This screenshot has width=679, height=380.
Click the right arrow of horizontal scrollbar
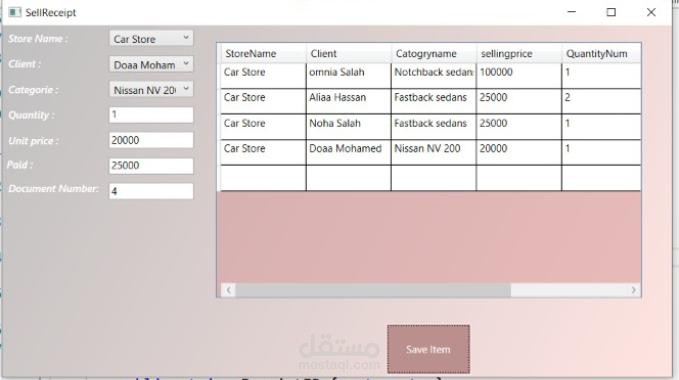pyautogui.click(x=634, y=290)
